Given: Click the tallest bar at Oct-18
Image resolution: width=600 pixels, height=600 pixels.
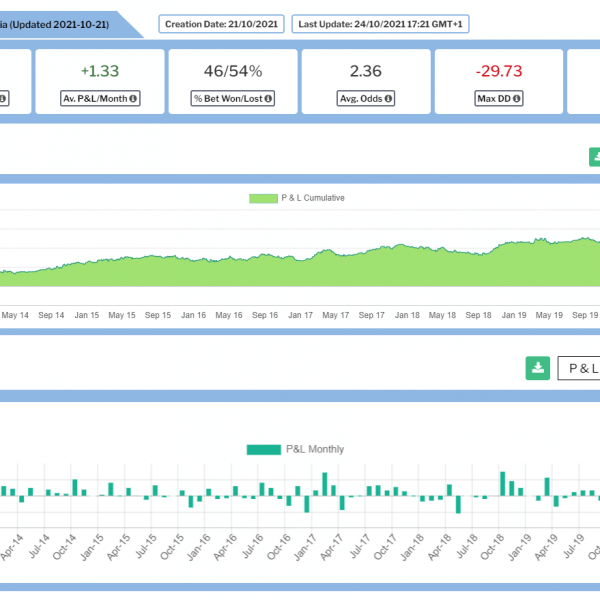Looking at the screenshot, I should point(502,484).
